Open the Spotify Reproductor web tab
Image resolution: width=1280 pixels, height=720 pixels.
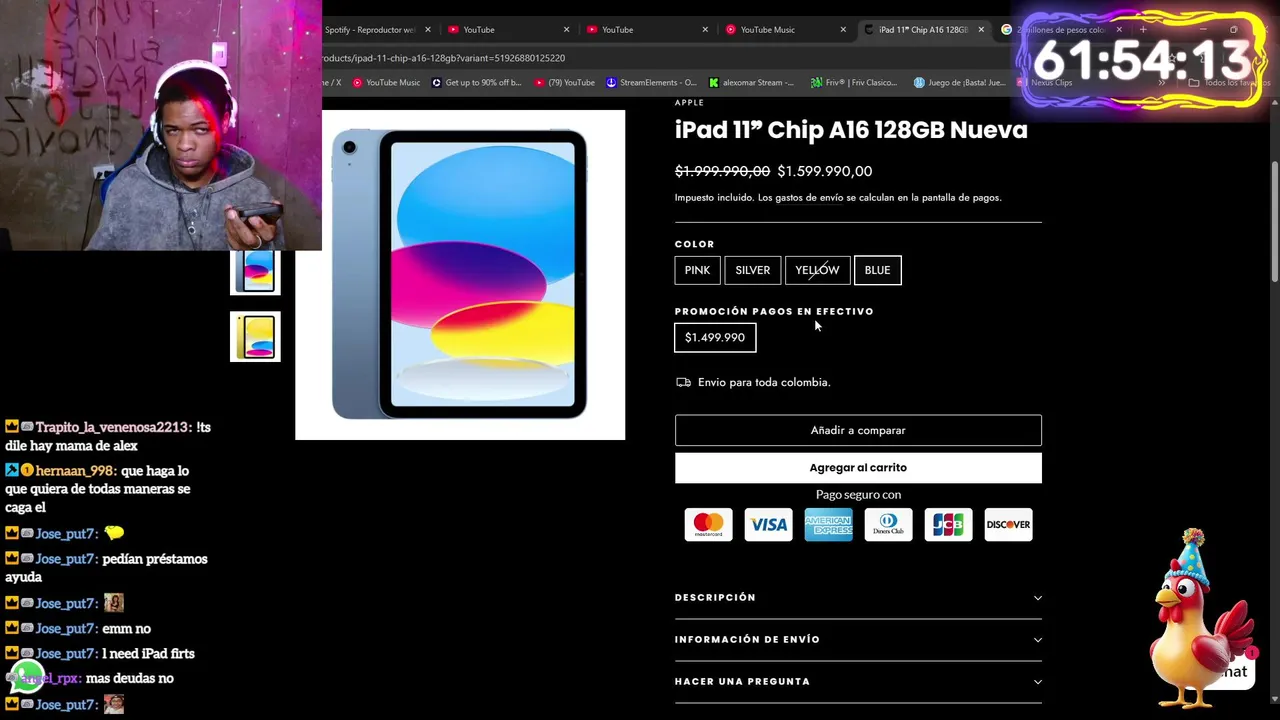pyautogui.click(x=370, y=30)
